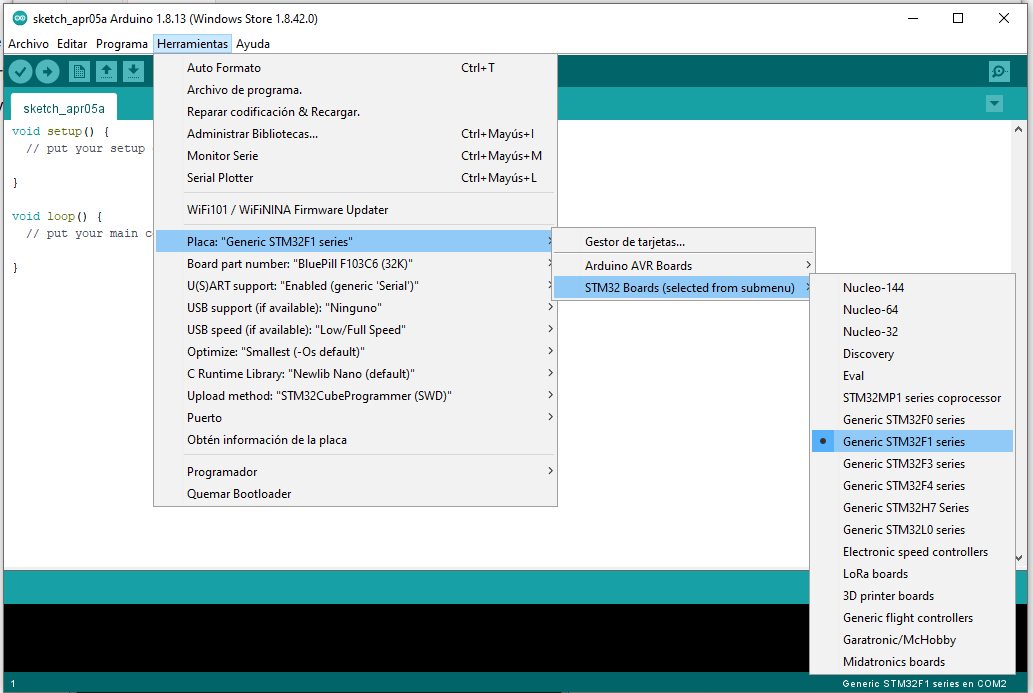This screenshot has width=1033, height=693.
Task: Create a new sketch with the New icon
Action: point(79,71)
